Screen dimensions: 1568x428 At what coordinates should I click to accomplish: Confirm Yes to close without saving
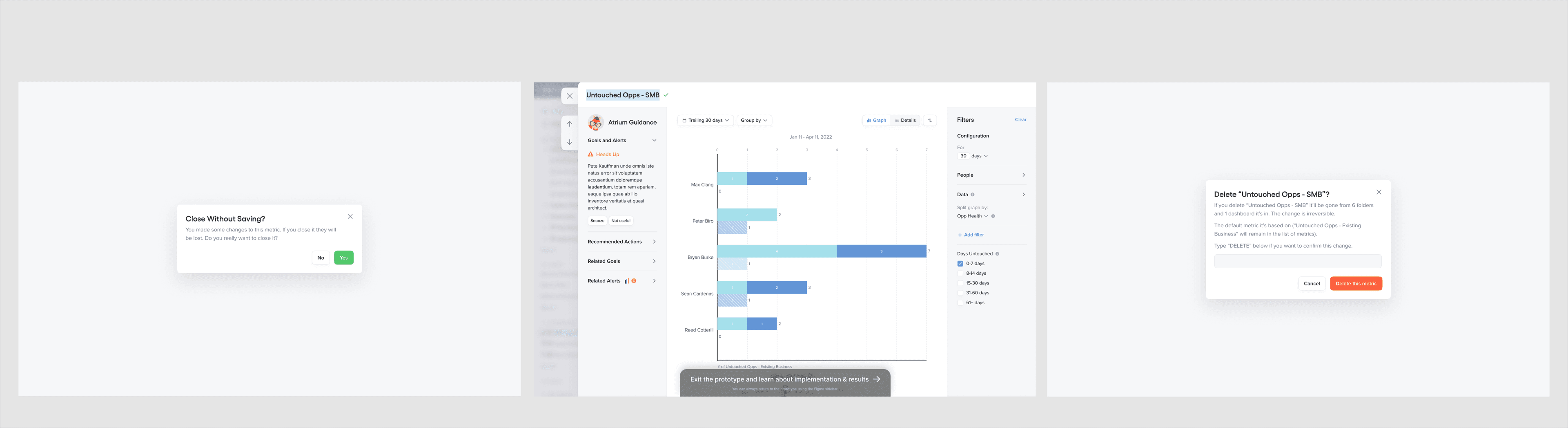(344, 258)
